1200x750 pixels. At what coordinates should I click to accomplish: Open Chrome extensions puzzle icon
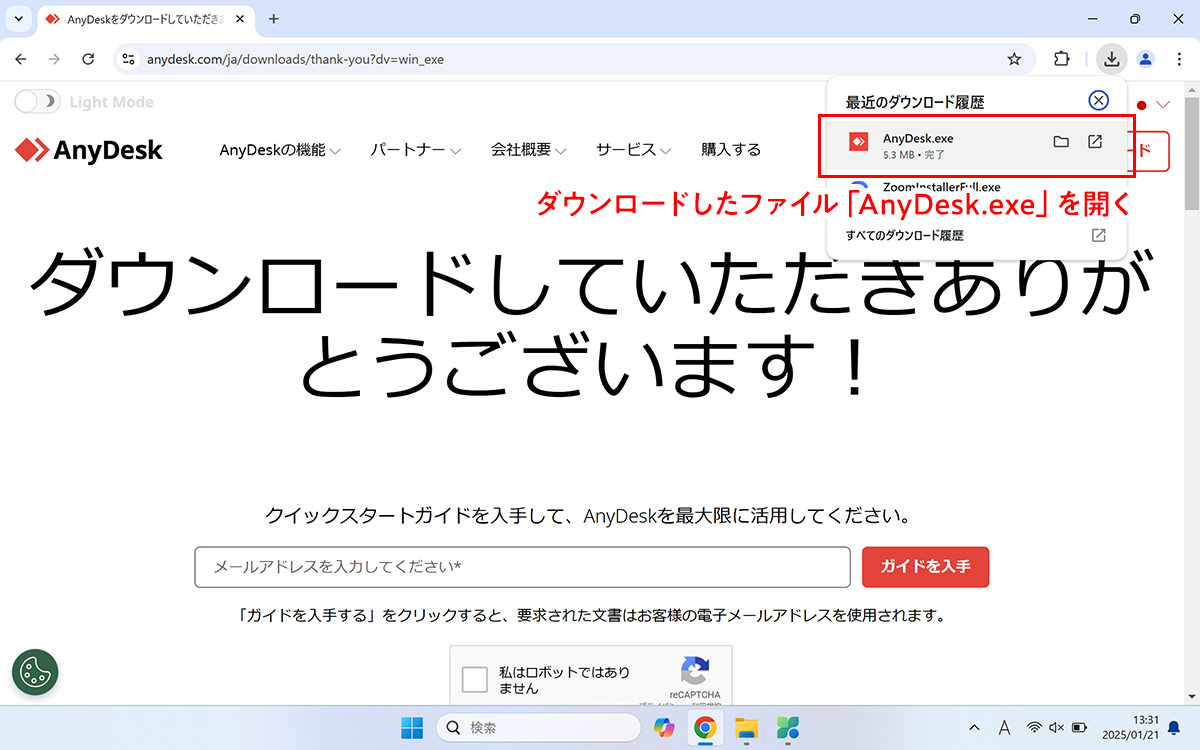coord(1062,59)
